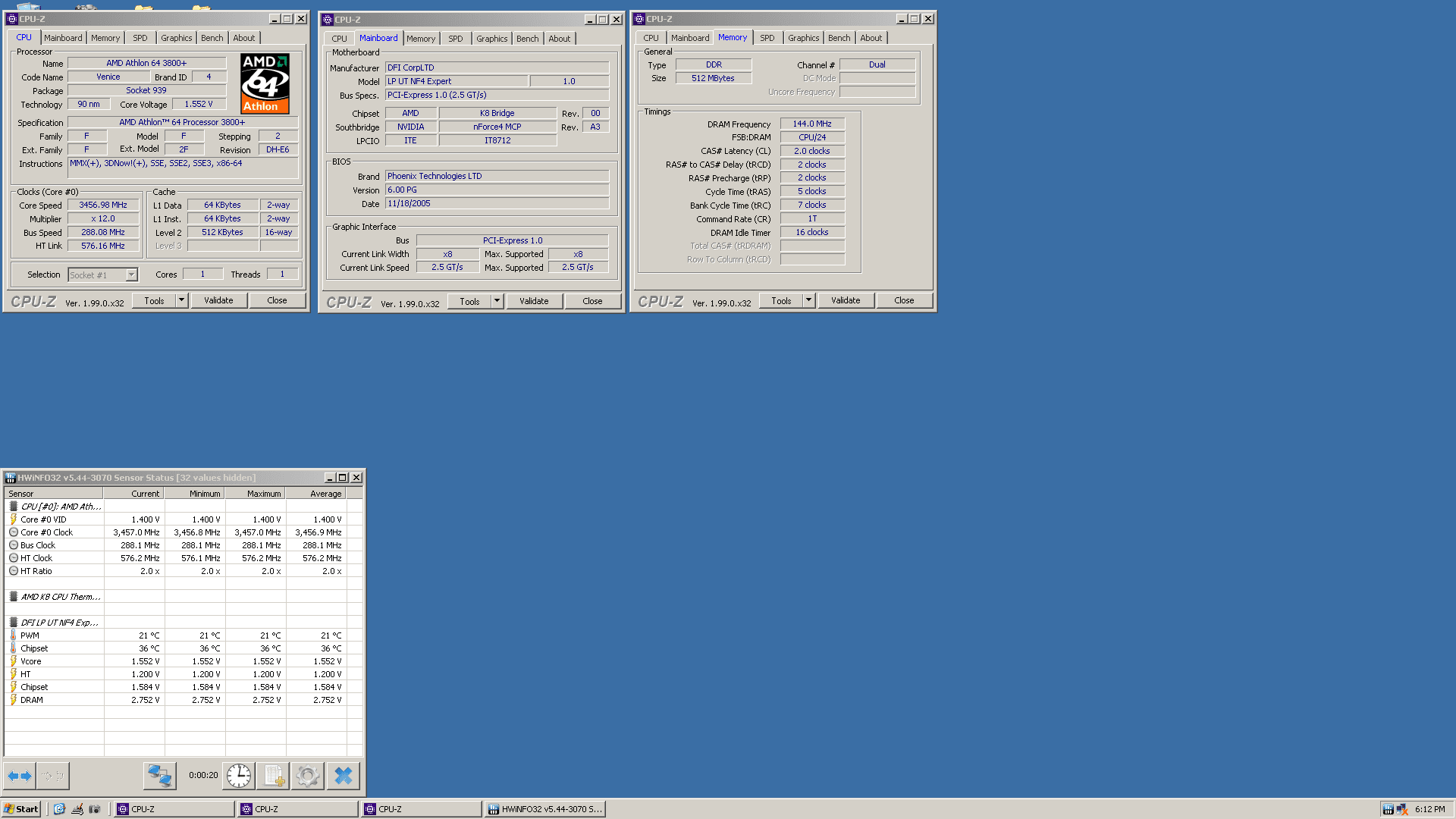The width and height of the screenshot is (1456, 819).
Task: Click the Code Name Venice field
Action: [x=108, y=77]
